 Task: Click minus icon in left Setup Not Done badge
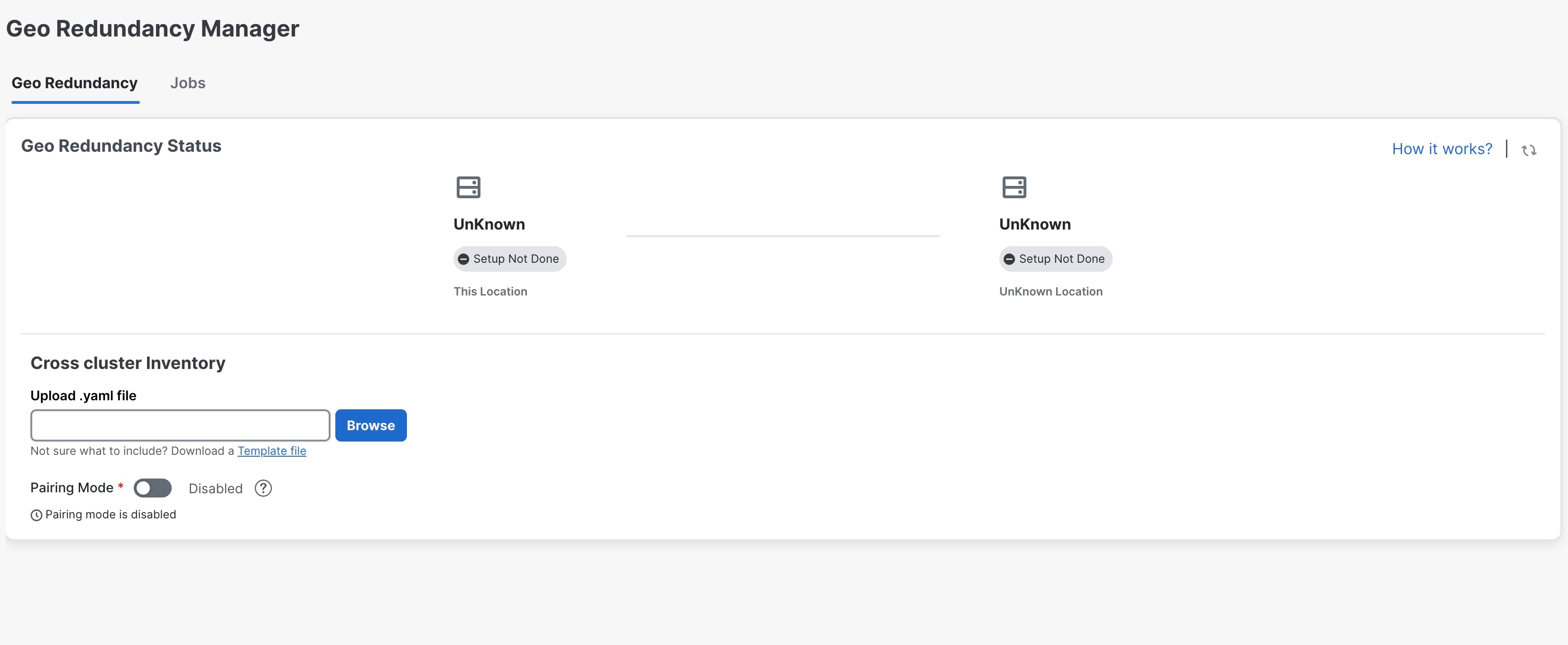[x=463, y=259]
